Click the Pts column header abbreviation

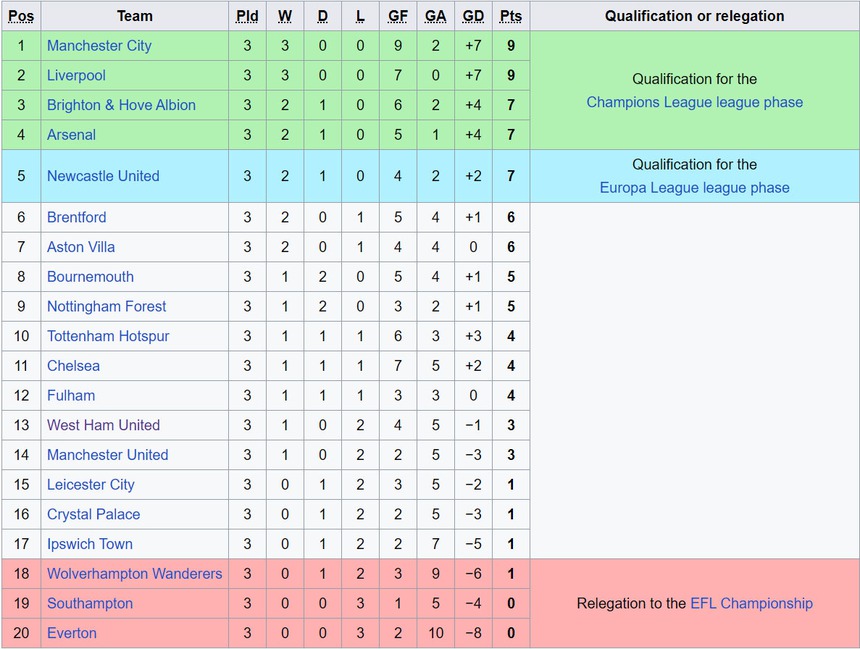tap(510, 16)
